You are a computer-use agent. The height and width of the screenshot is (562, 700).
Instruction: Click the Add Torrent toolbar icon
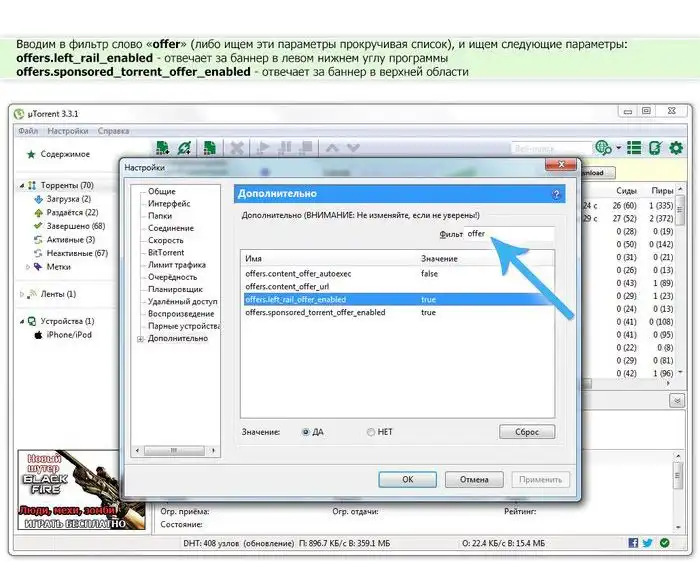(162, 148)
